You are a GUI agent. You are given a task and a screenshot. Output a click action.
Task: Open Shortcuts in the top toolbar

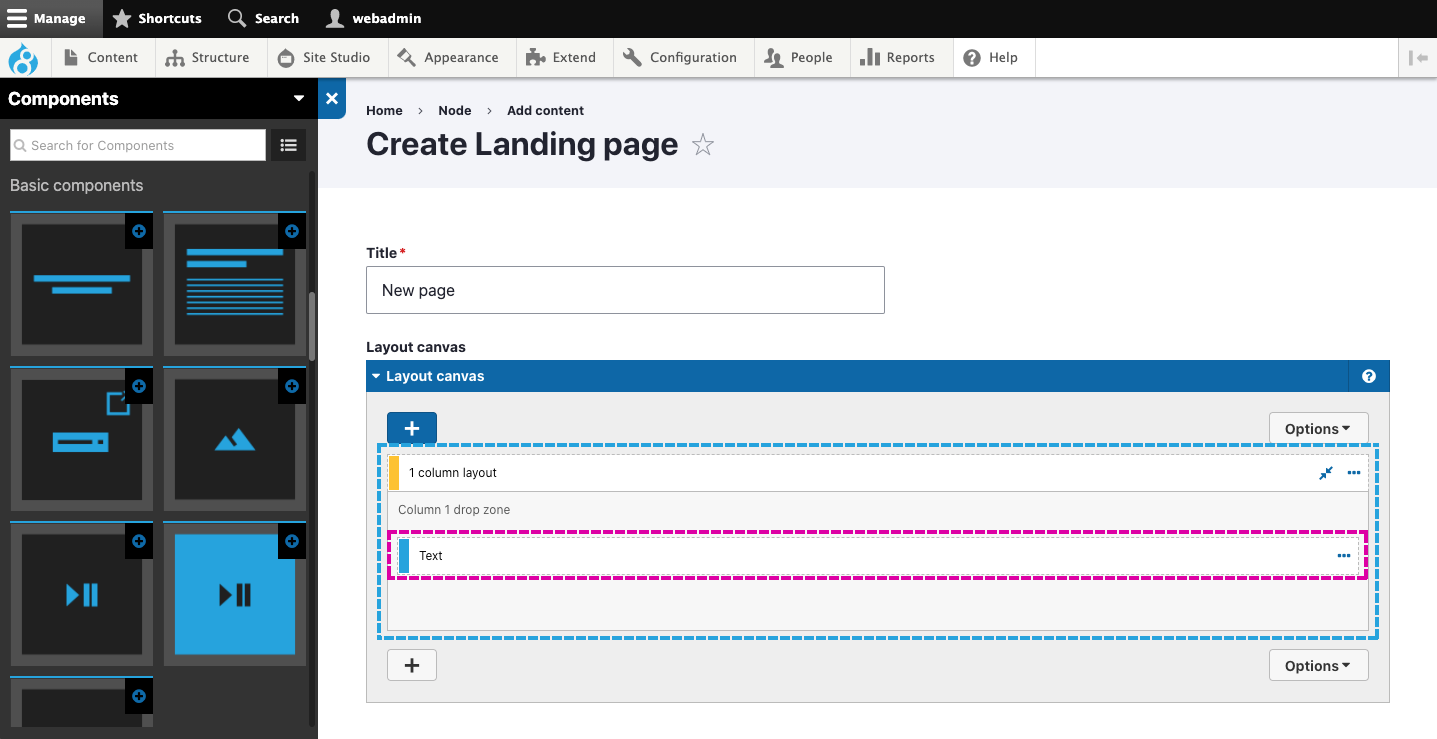[x=157, y=18]
